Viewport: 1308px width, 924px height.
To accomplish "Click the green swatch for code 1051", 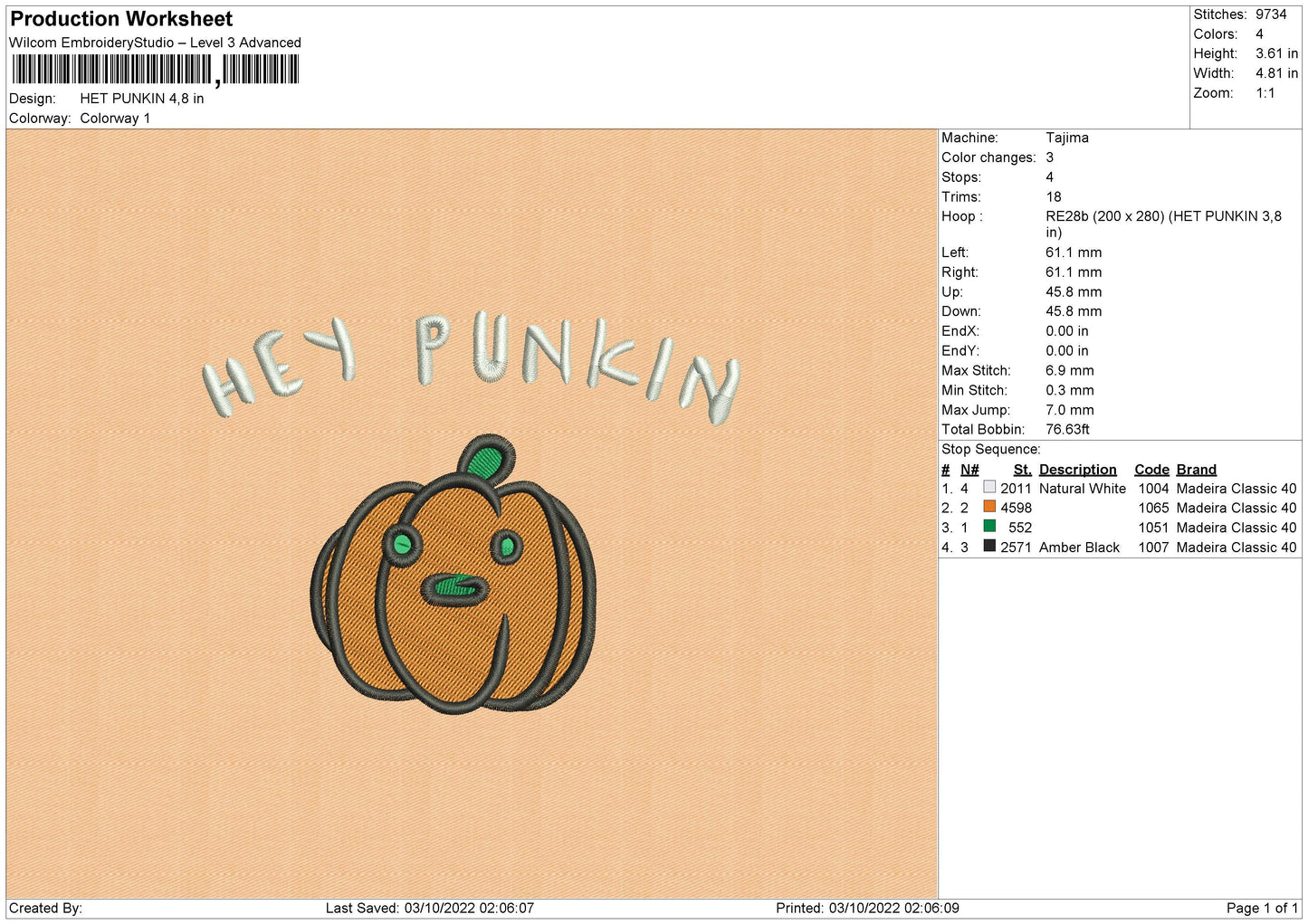I will tap(989, 527).
